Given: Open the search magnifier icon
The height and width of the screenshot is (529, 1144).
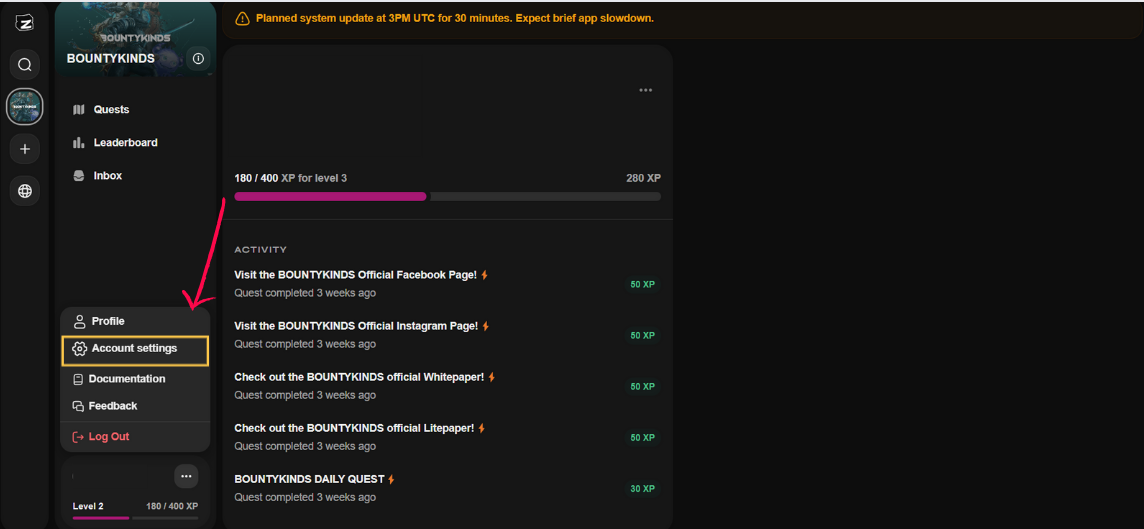Looking at the screenshot, I should [x=25, y=65].
